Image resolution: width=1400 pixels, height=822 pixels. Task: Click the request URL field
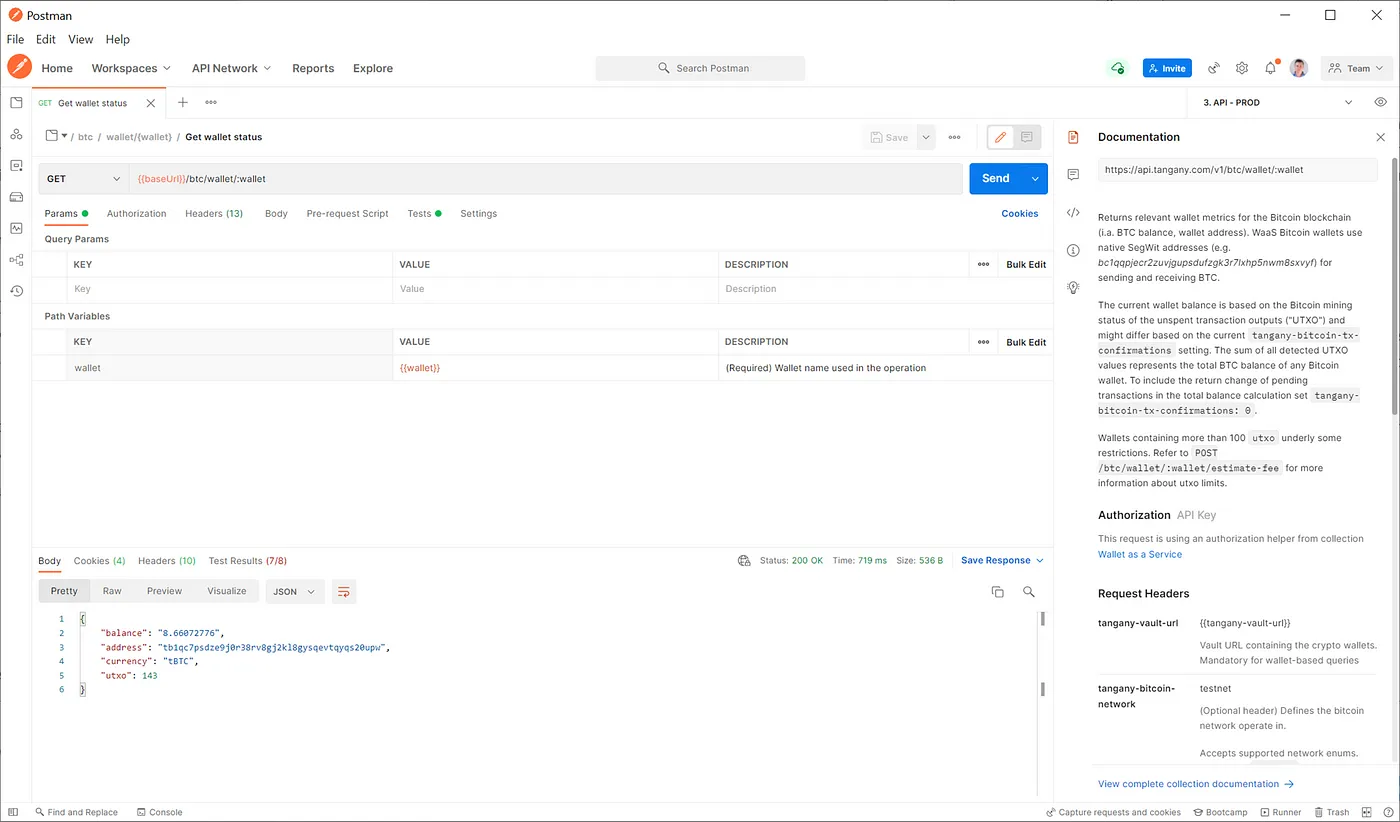[546, 178]
